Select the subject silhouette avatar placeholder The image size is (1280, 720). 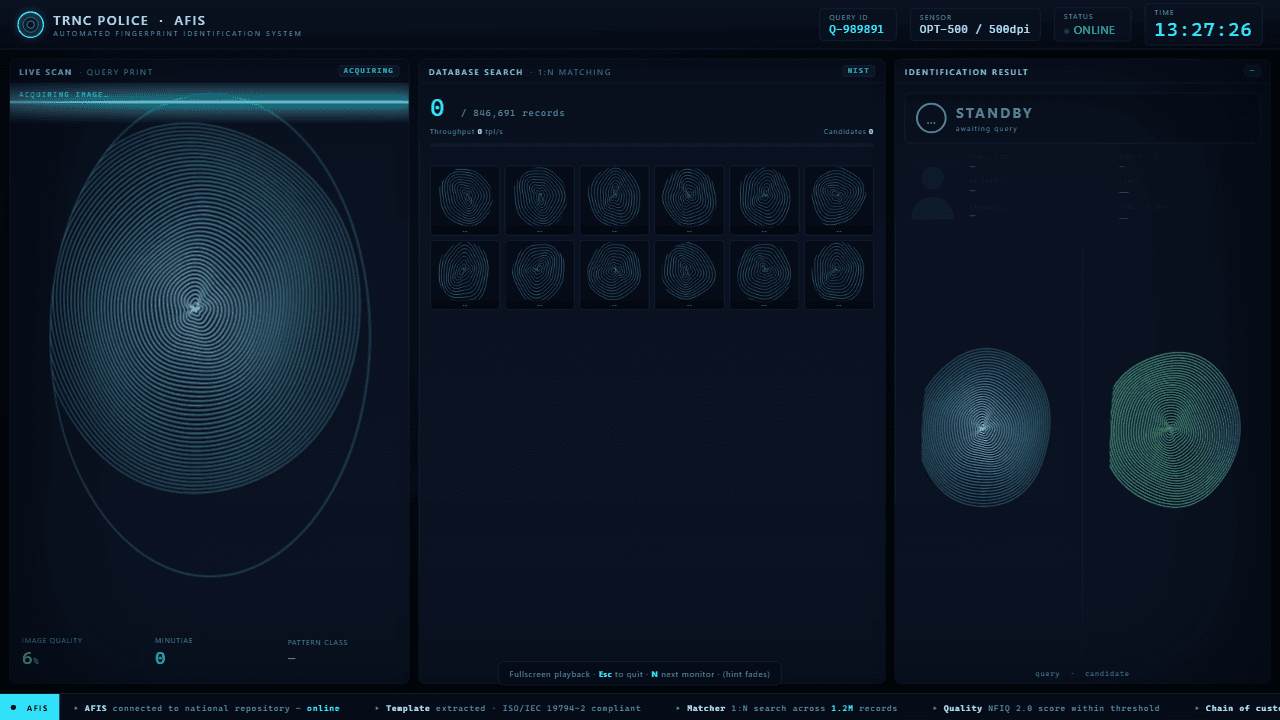pyautogui.click(x=933, y=193)
